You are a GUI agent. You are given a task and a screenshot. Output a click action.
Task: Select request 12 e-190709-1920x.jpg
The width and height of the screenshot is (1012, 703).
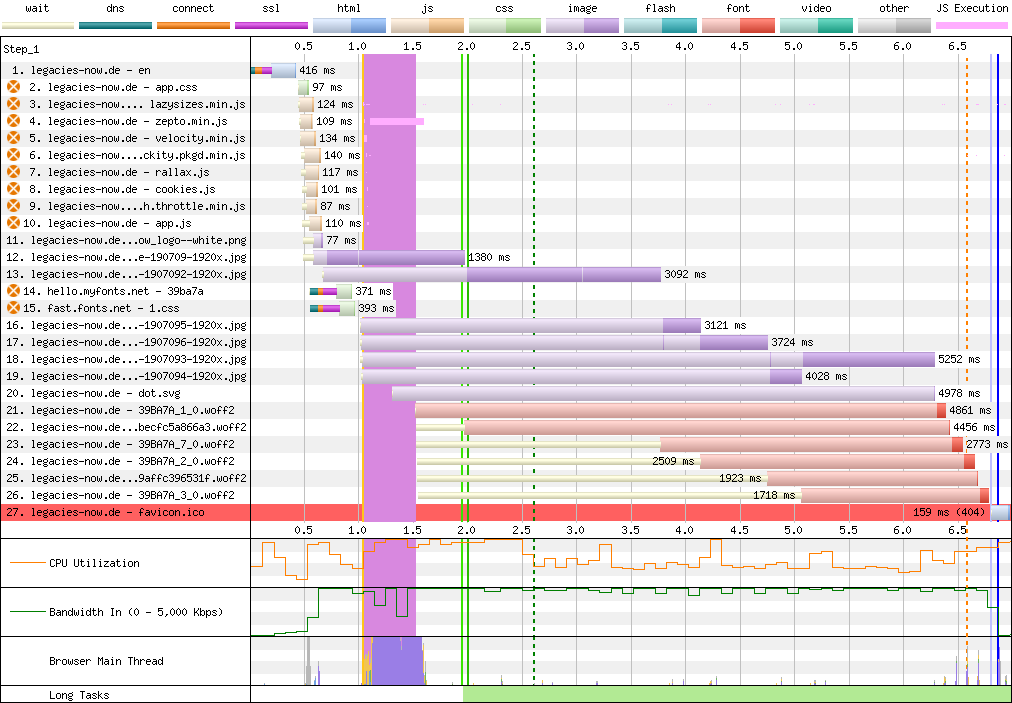click(x=126, y=257)
